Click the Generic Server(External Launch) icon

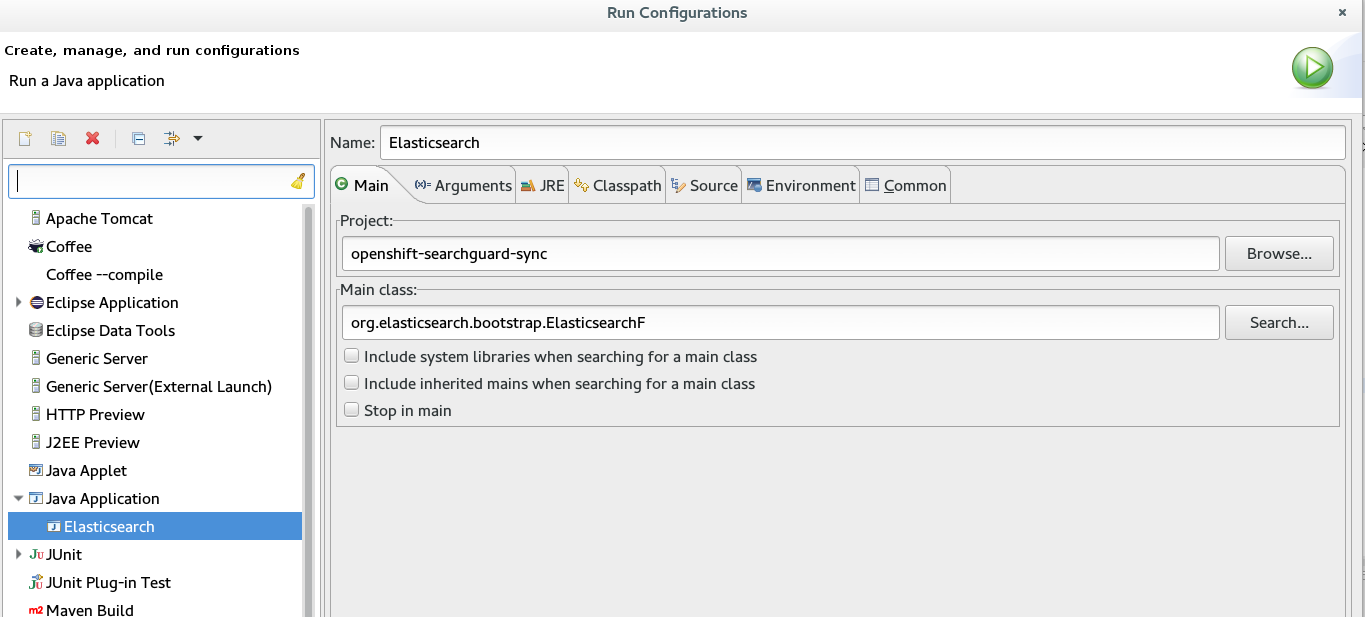point(36,386)
